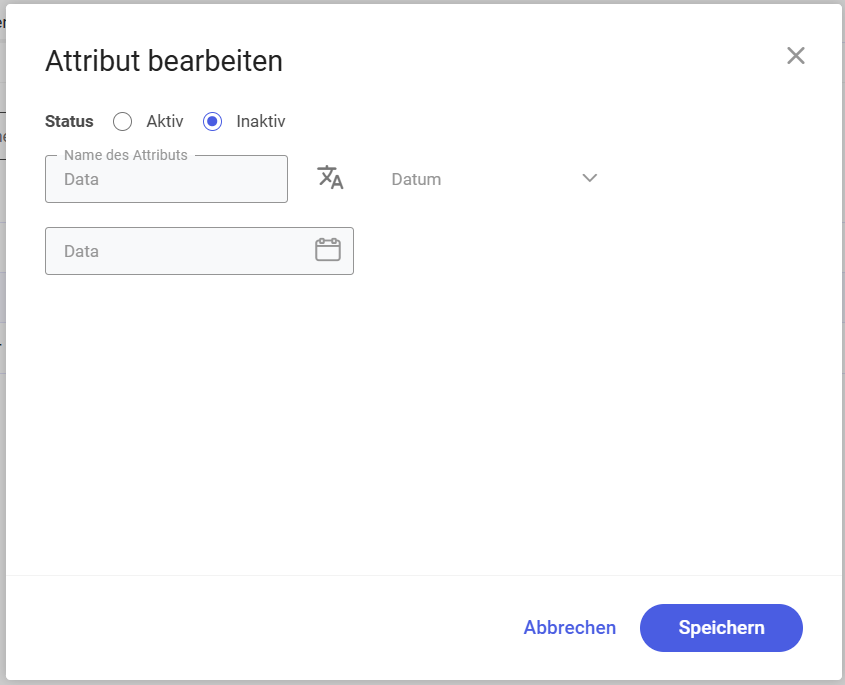This screenshot has height=685, width=845.
Task: Save changes with Speichern button
Action: click(721, 628)
